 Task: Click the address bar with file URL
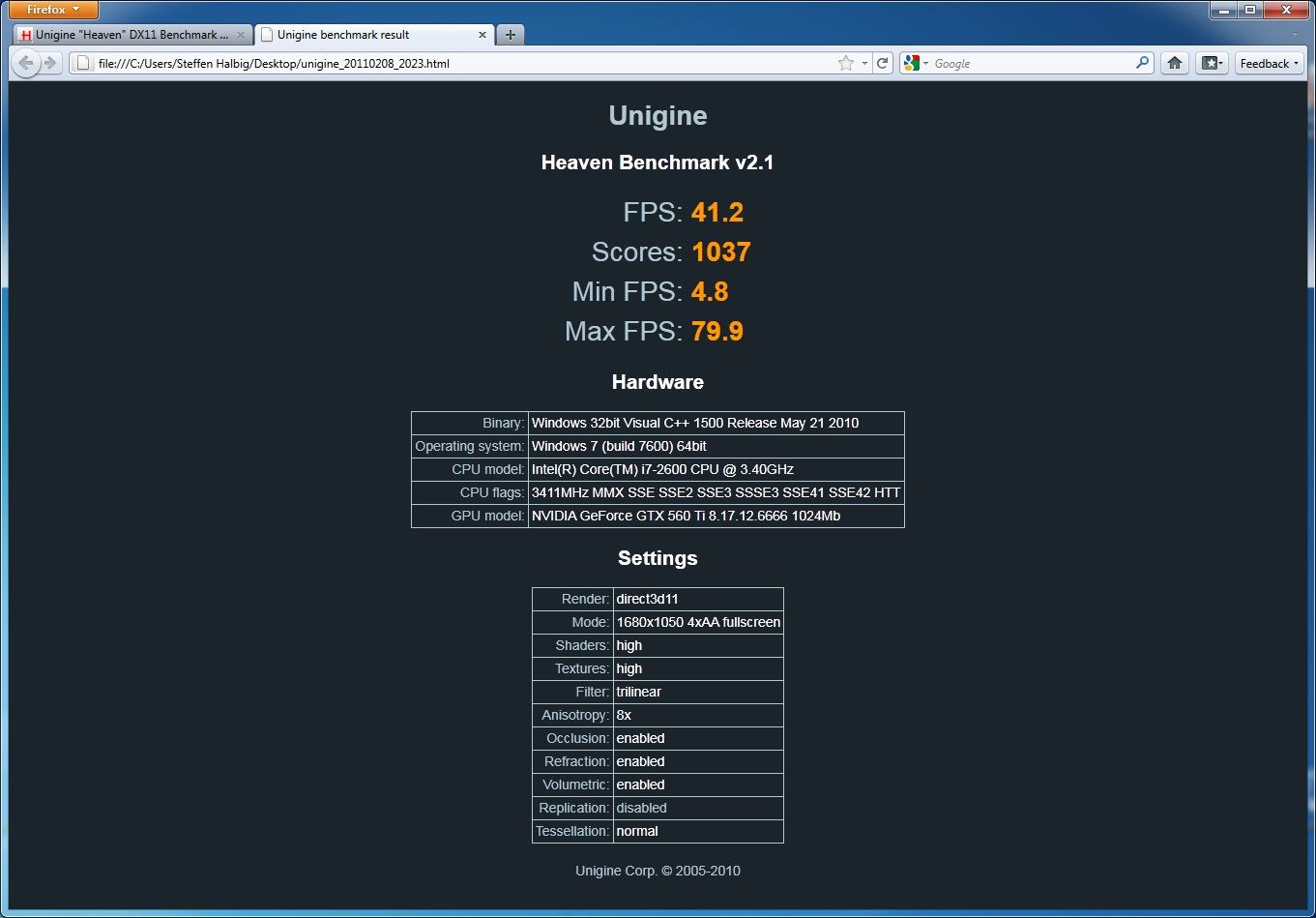pos(454,63)
